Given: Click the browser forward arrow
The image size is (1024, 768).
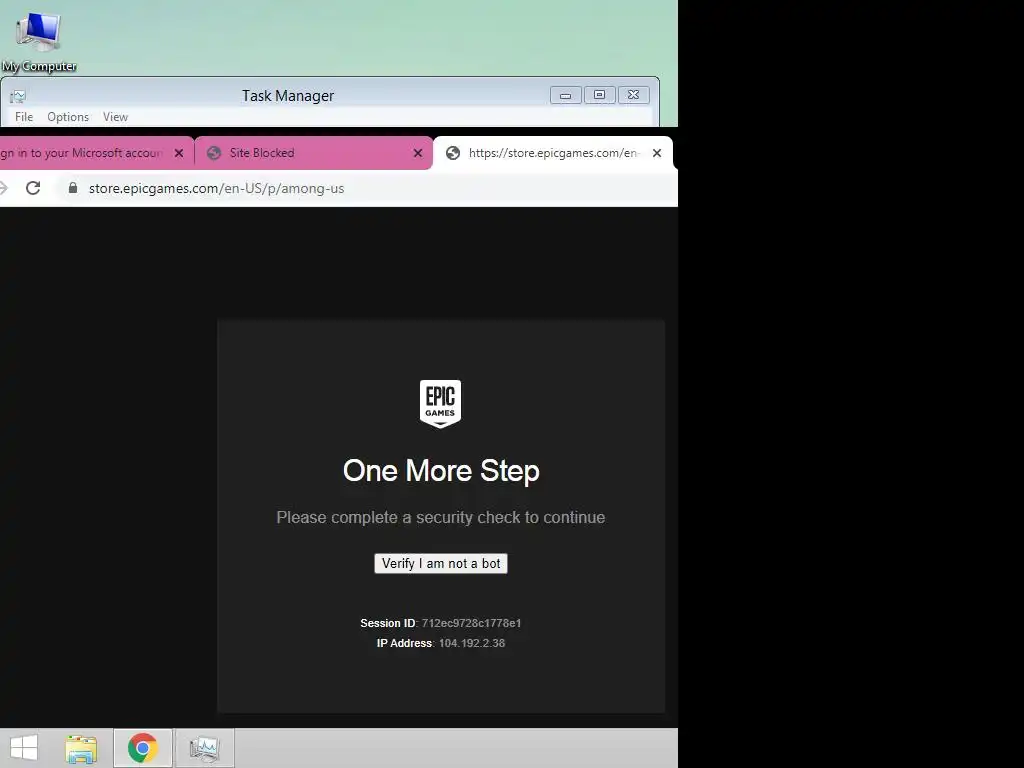Looking at the screenshot, I should pyautogui.click(x=3, y=188).
